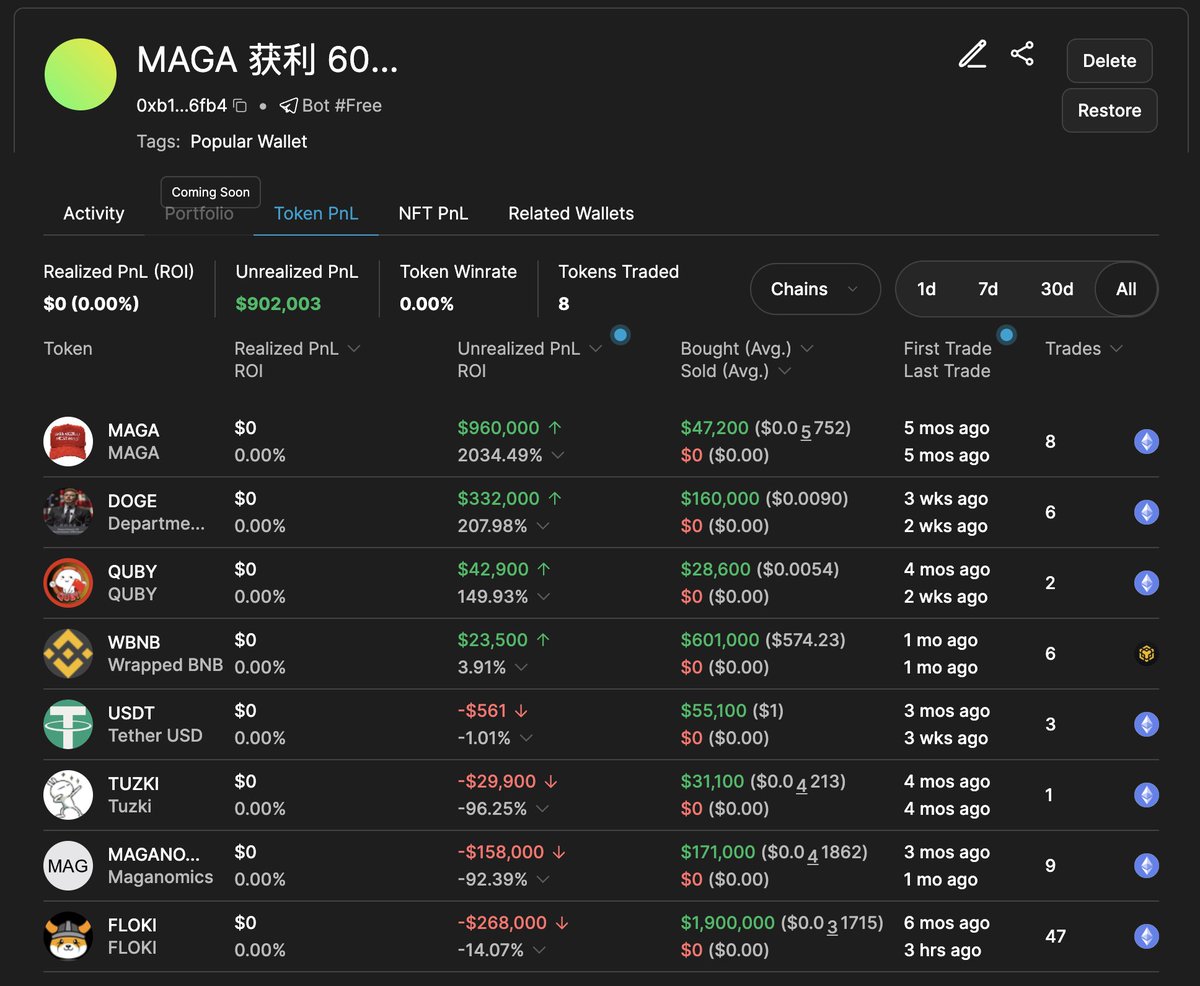Copy the wallet address 0xb1...6fb4

tap(240, 106)
